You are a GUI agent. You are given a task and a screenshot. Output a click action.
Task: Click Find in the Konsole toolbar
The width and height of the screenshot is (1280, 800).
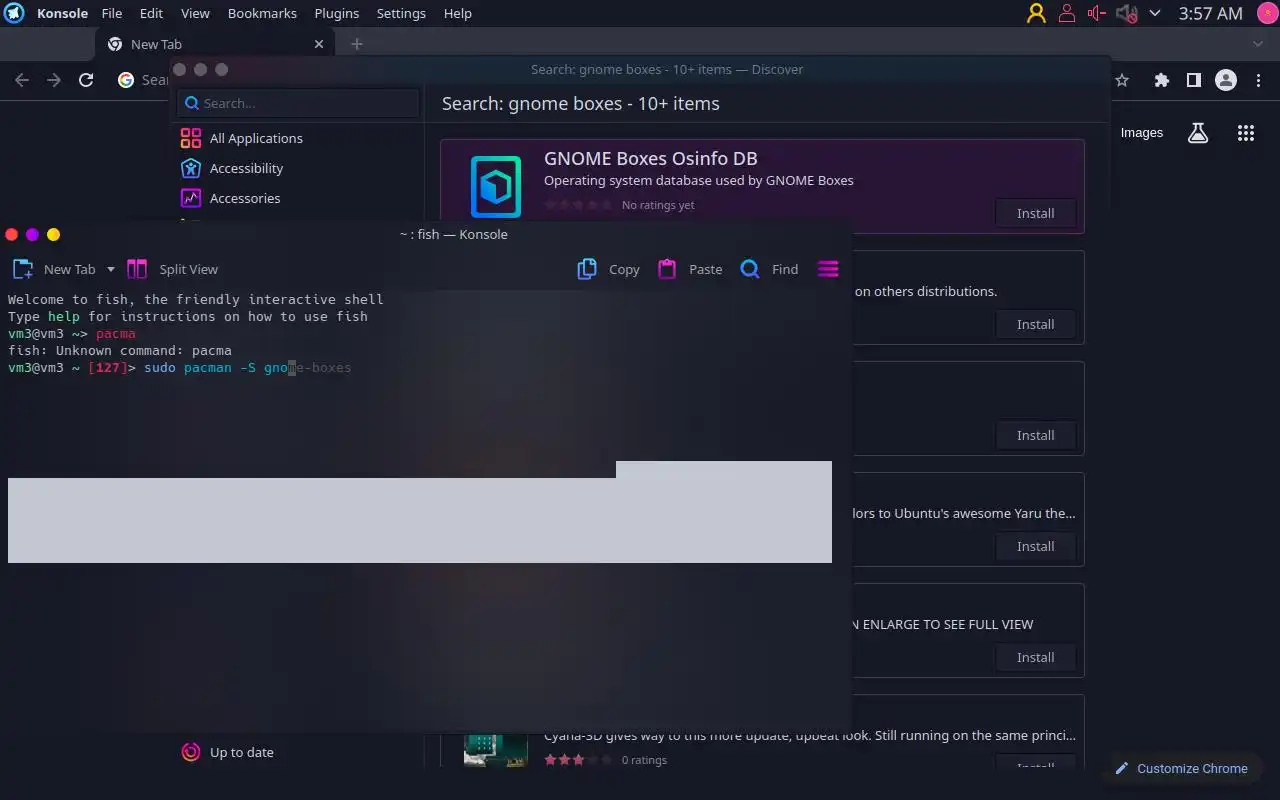769,269
